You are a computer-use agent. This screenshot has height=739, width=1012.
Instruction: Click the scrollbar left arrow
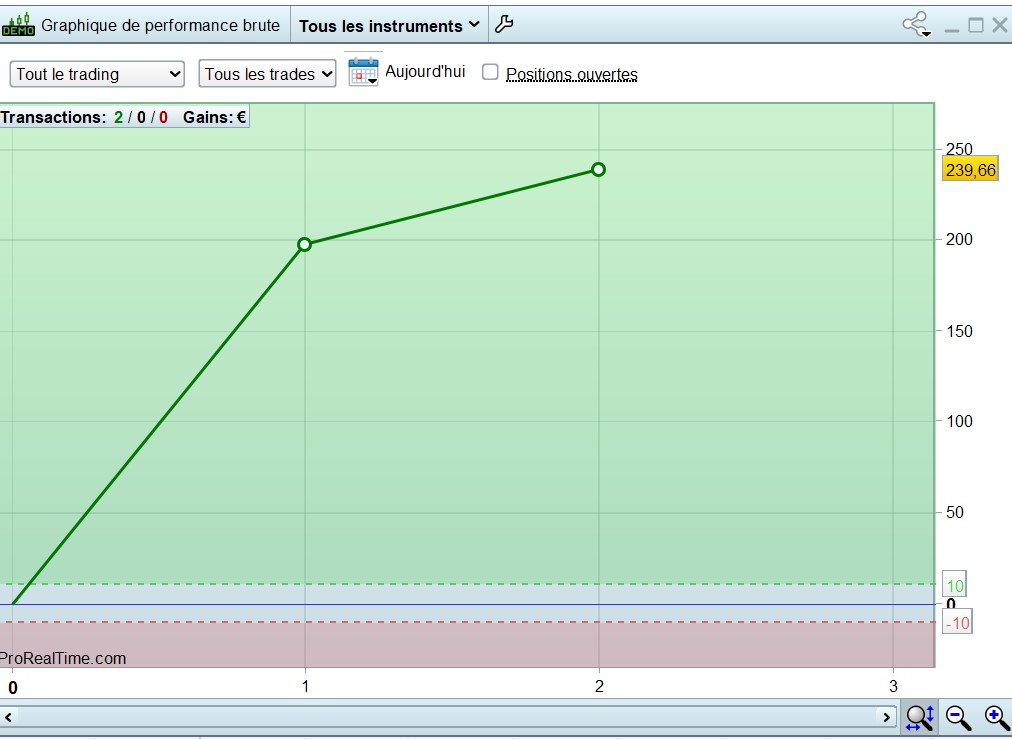click(8, 716)
